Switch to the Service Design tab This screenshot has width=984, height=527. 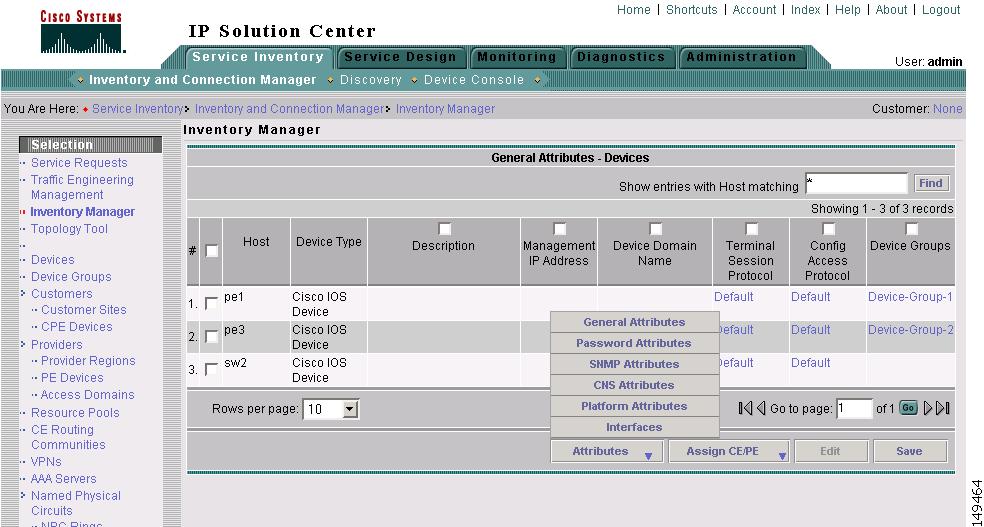[x=401, y=57]
